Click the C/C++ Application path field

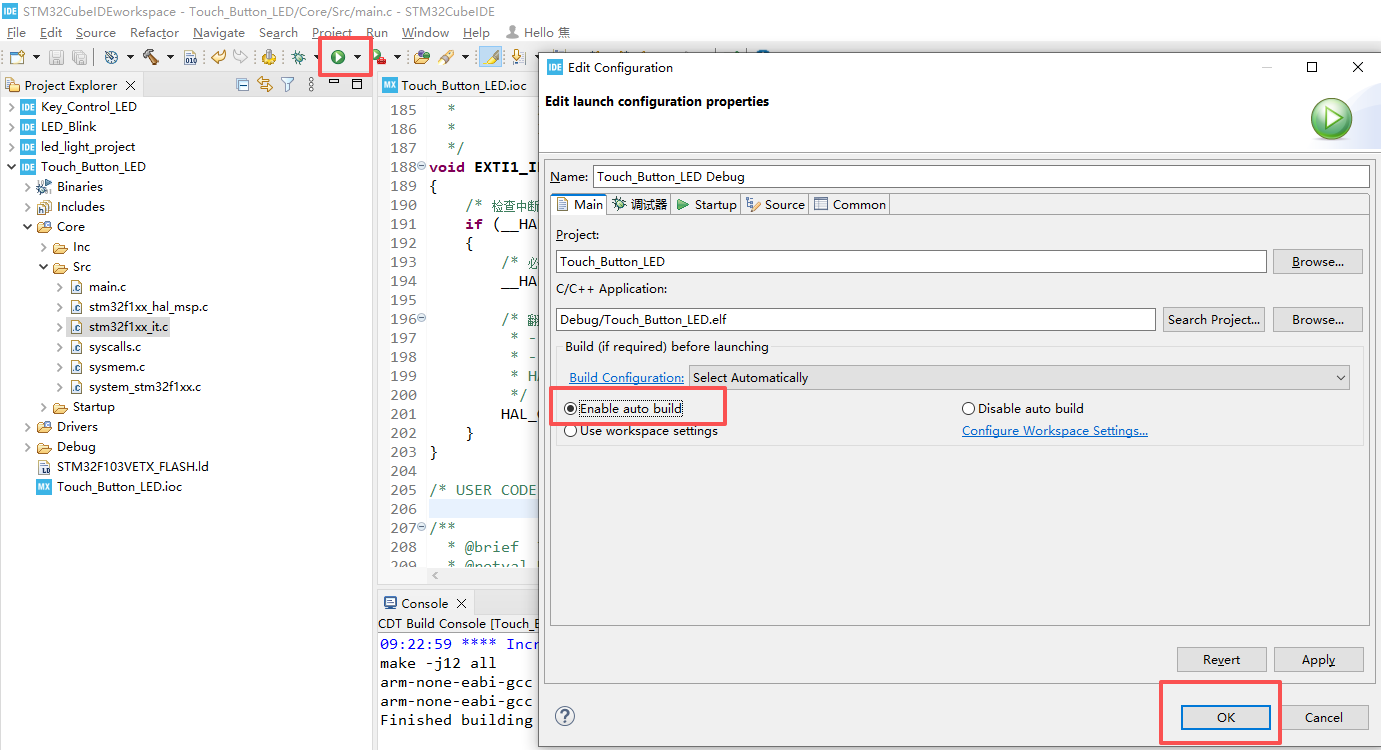856,319
